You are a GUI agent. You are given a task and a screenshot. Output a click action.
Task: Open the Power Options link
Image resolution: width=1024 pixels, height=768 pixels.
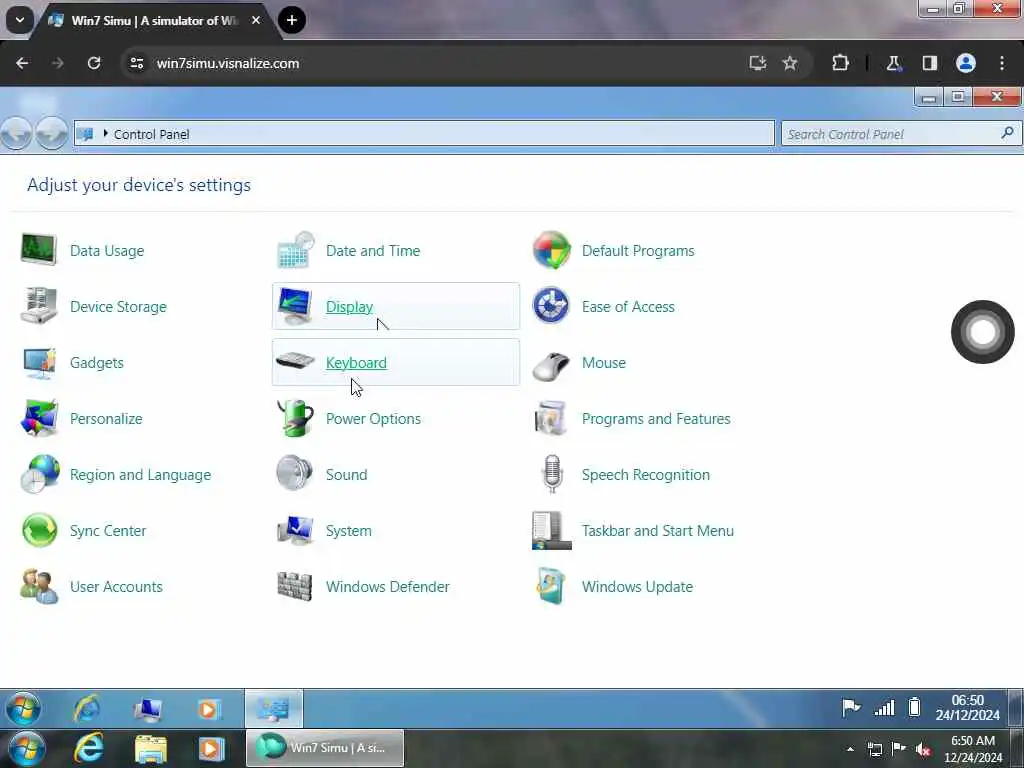(x=373, y=419)
